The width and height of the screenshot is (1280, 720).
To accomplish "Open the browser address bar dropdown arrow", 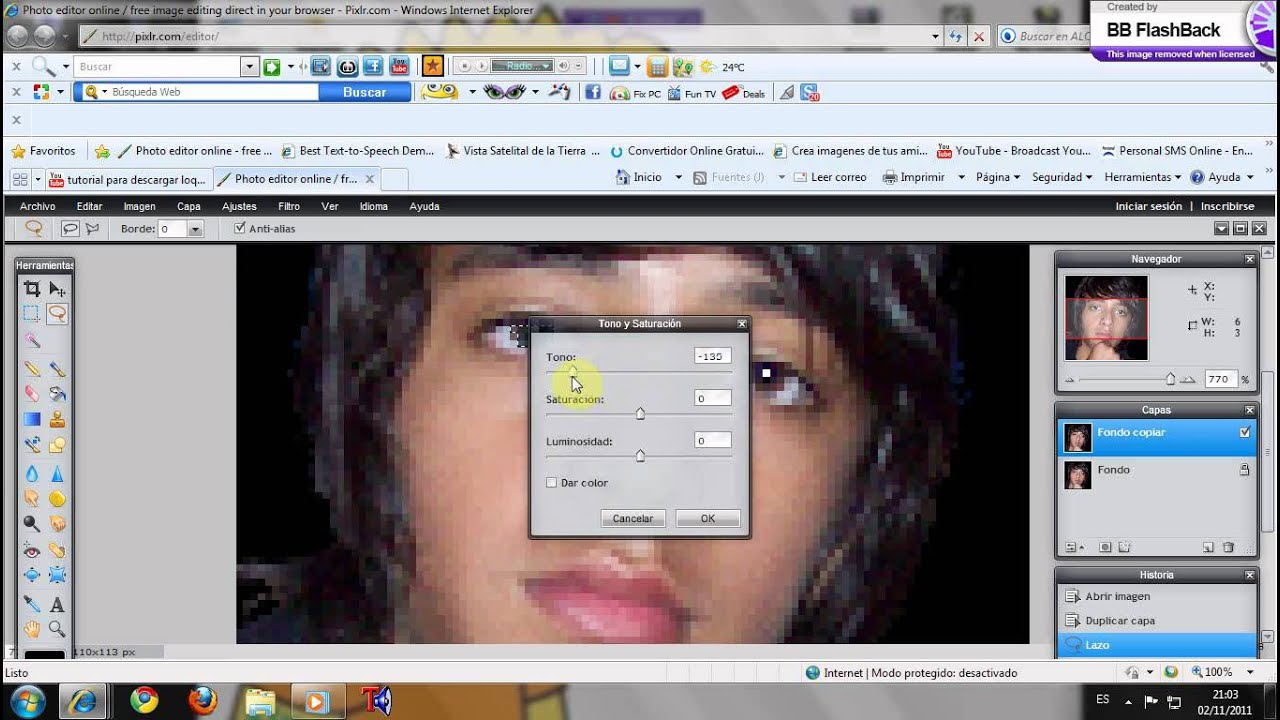I will point(935,36).
